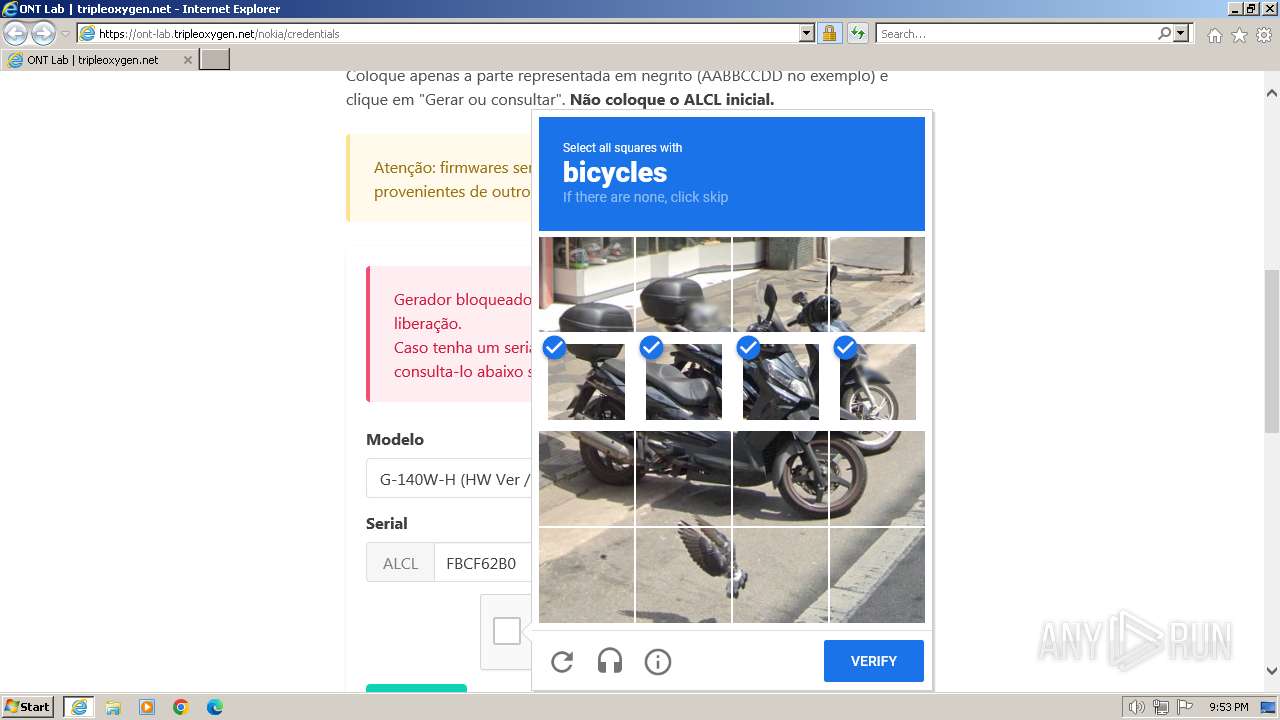Click the VERIFY button
This screenshot has width=1280, height=720.
[x=874, y=661]
